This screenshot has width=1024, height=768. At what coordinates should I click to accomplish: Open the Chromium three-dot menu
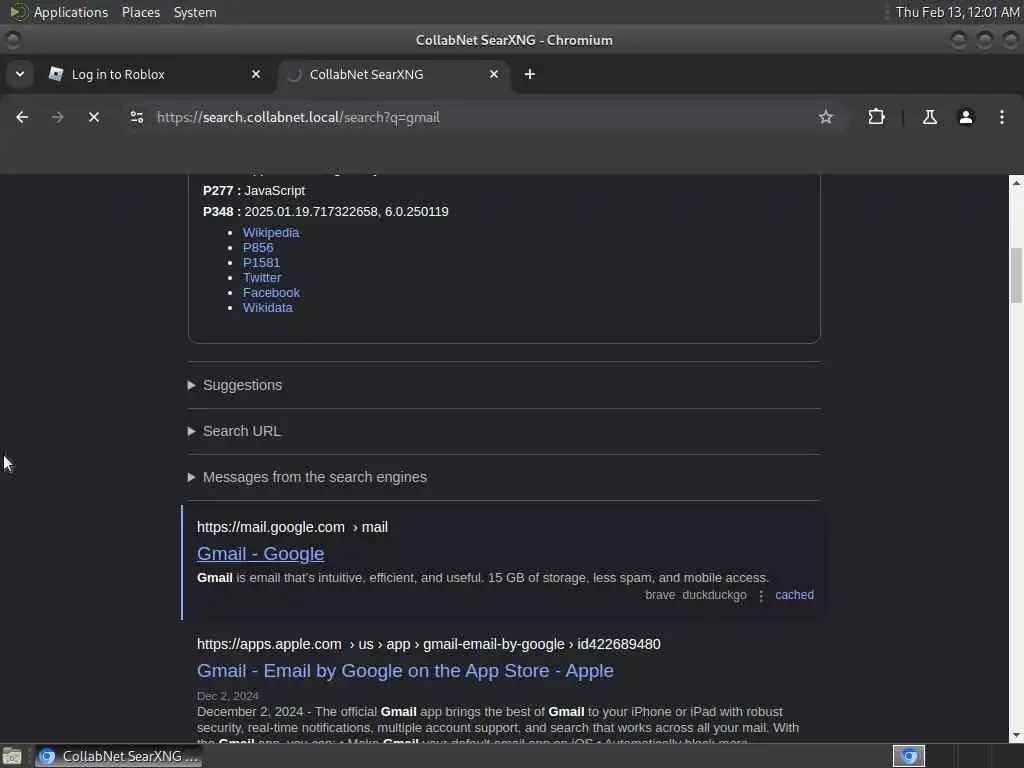click(x=1002, y=118)
